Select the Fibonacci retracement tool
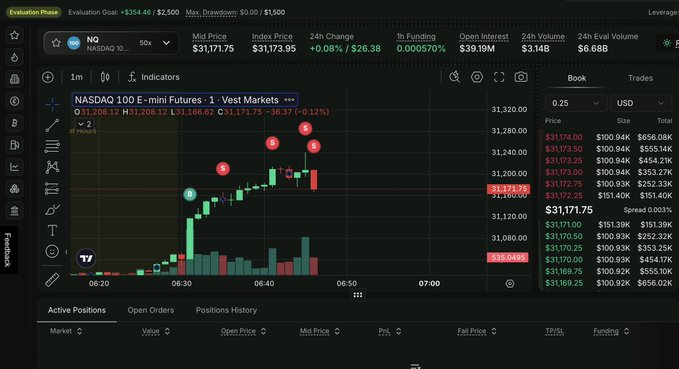The image size is (679, 369). coord(52,146)
